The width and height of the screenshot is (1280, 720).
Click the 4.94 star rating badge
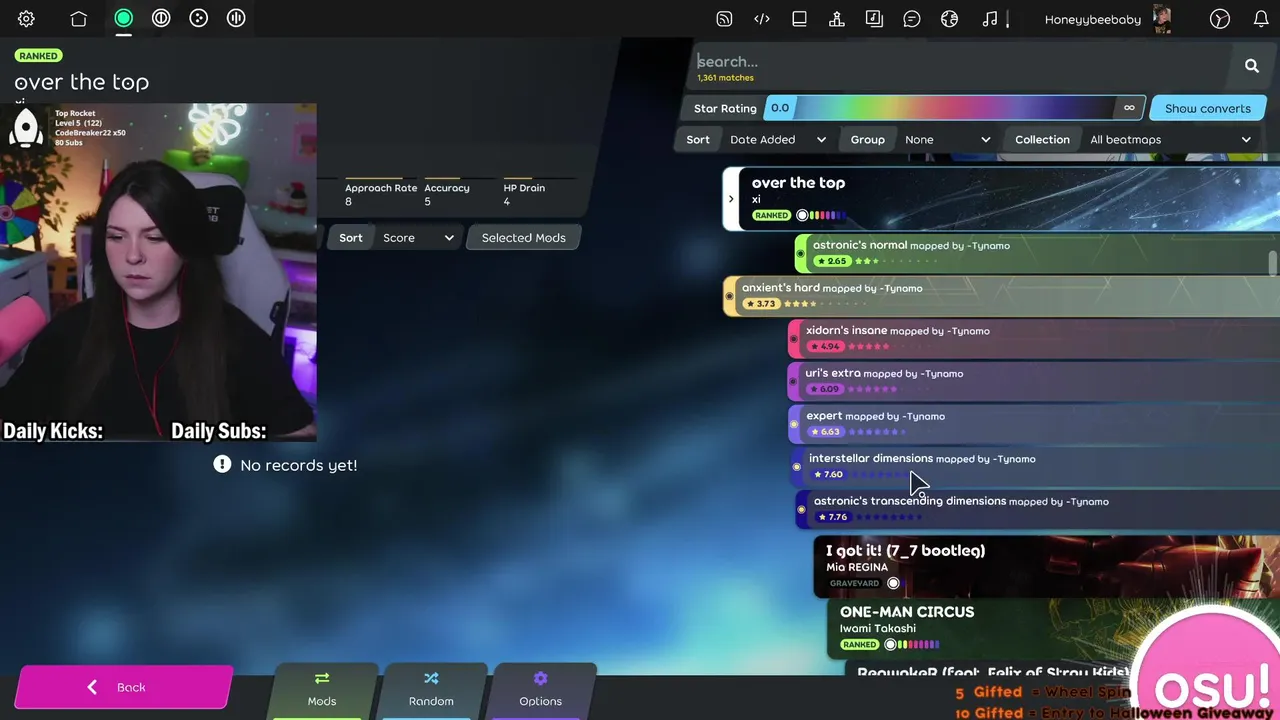tap(825, 347)
